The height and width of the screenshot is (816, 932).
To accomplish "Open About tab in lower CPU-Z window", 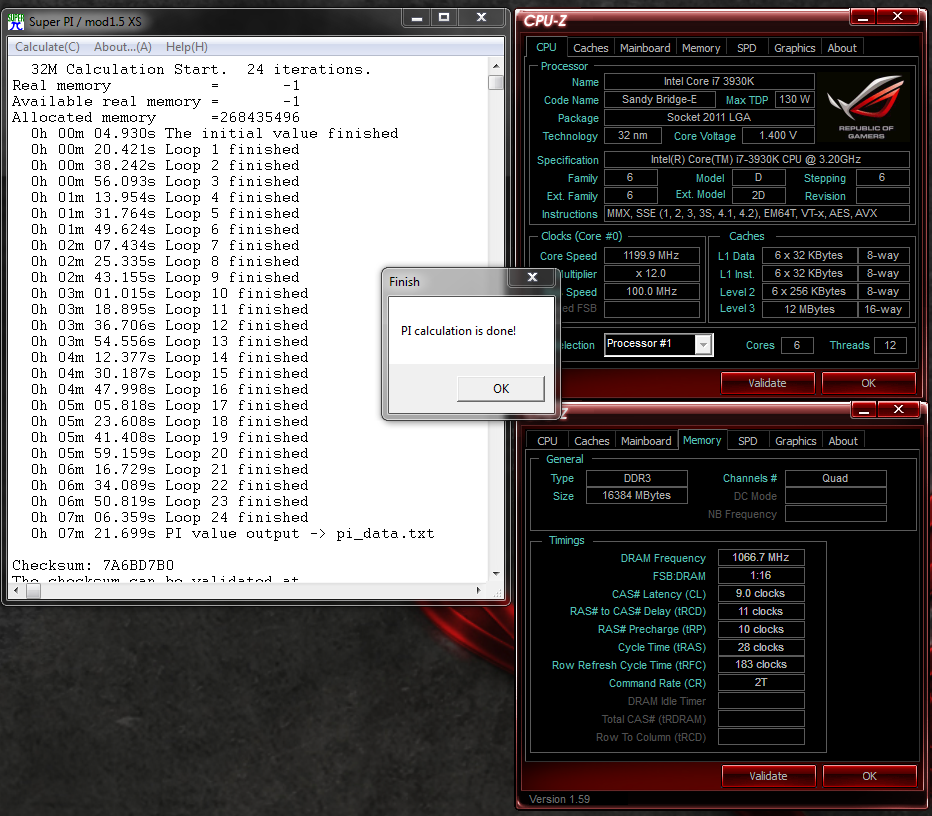I will tap(843, 441).
